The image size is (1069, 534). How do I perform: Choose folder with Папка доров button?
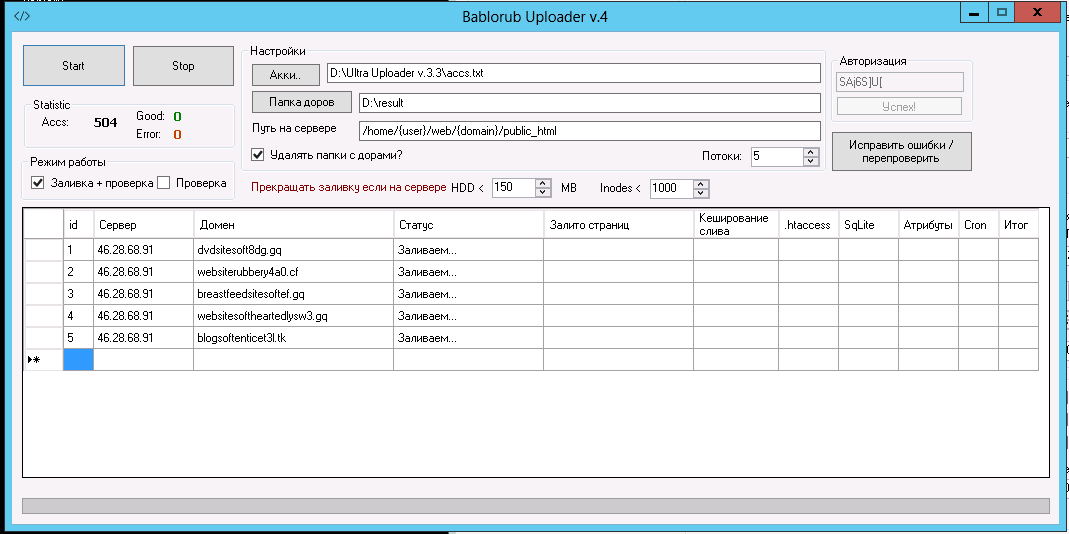tap(302, 102)
